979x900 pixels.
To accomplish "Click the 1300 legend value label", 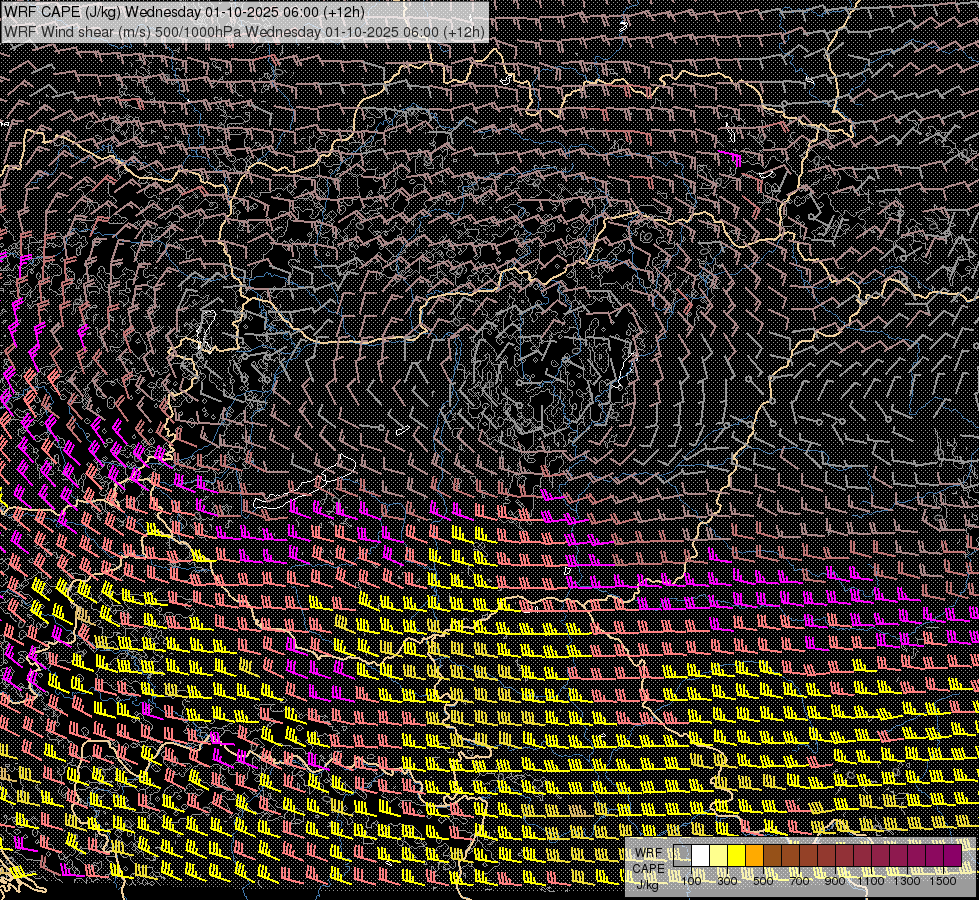I will [x=907, y=881].
